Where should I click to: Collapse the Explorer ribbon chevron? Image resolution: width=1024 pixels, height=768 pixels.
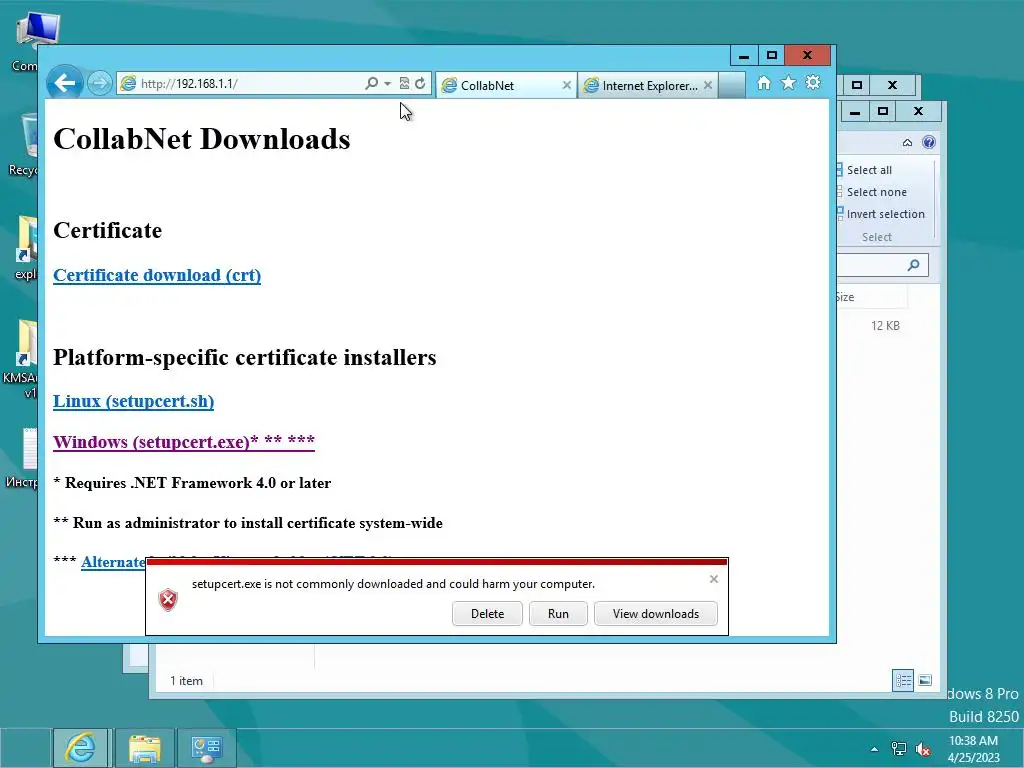[907, 142]
